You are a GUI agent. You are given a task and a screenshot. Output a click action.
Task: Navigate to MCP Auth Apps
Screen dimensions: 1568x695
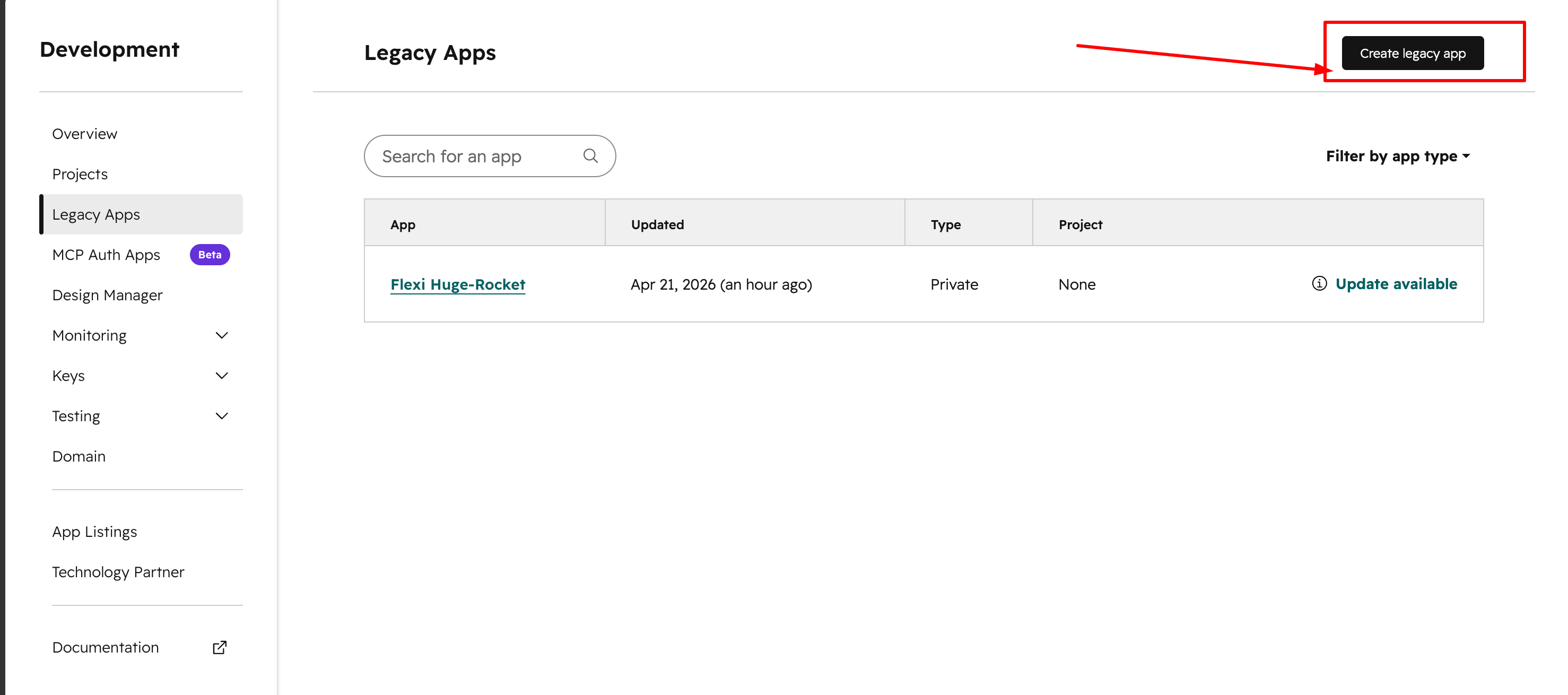click(106, 254)
